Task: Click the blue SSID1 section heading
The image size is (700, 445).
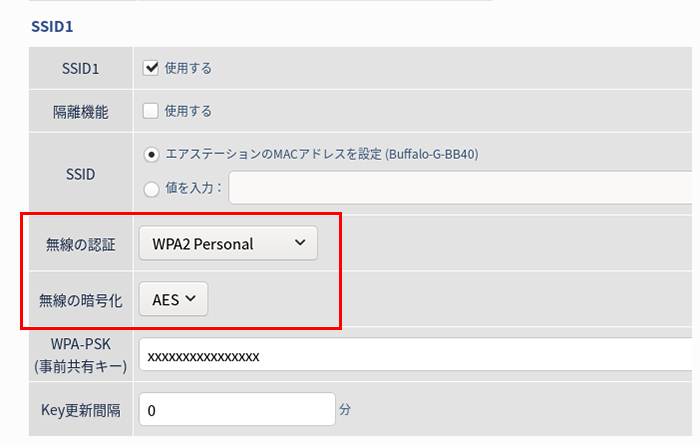Action: 52,27
